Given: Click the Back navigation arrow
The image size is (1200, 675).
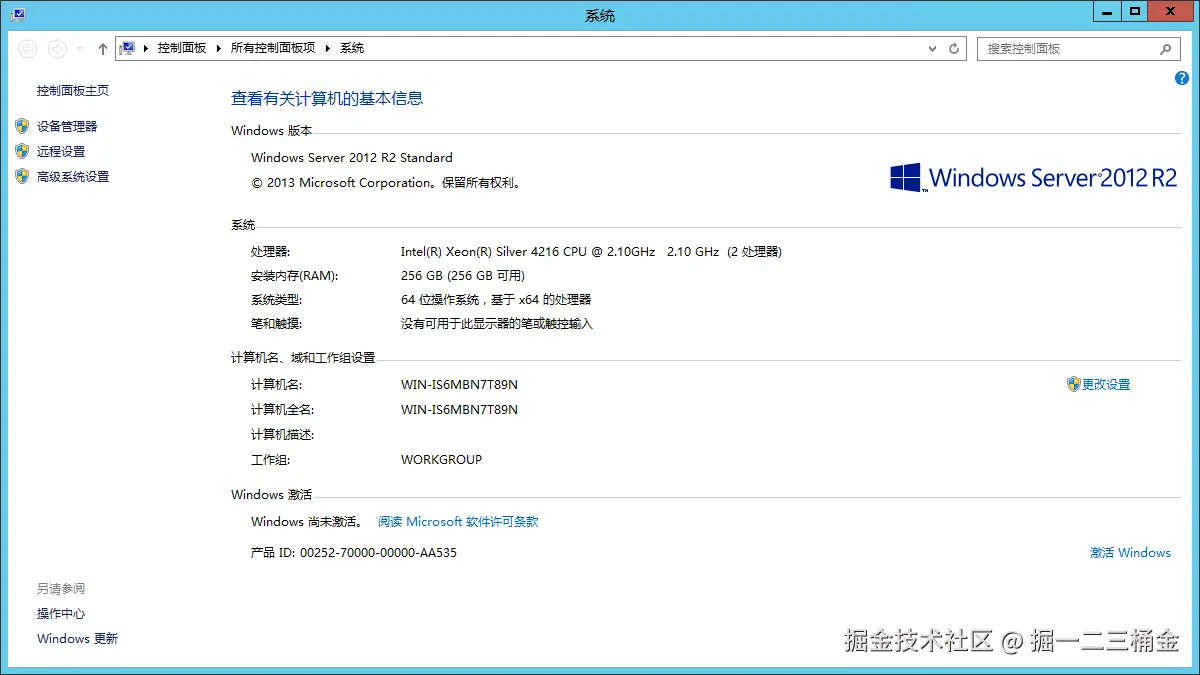Looking at the screenshot, I should tap(28, 48).
